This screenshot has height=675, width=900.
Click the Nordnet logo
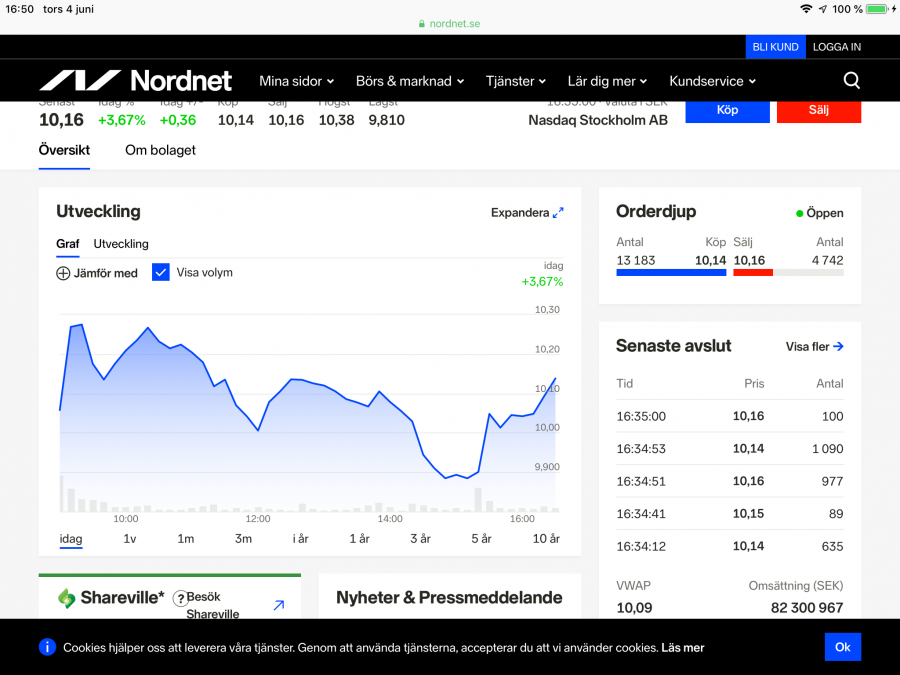(135, 81)
